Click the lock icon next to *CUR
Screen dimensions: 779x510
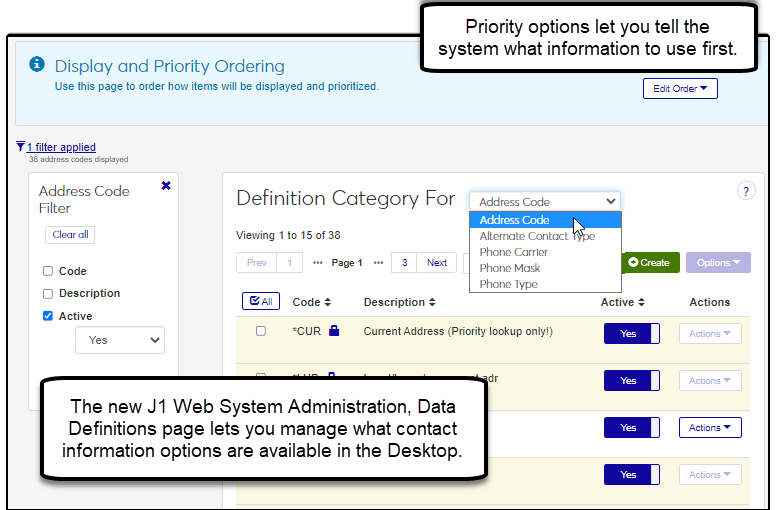click(334, 331)
